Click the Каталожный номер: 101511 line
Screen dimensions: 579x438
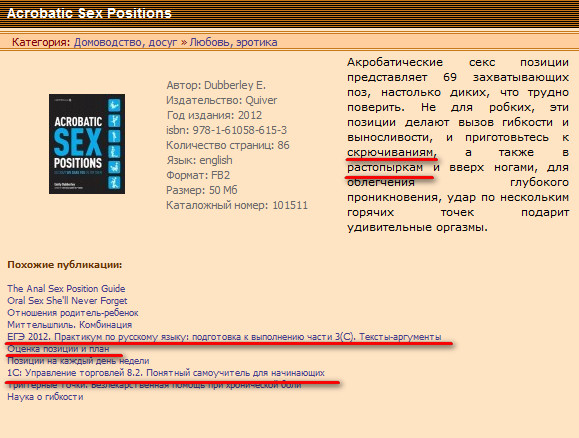(237, 205)
